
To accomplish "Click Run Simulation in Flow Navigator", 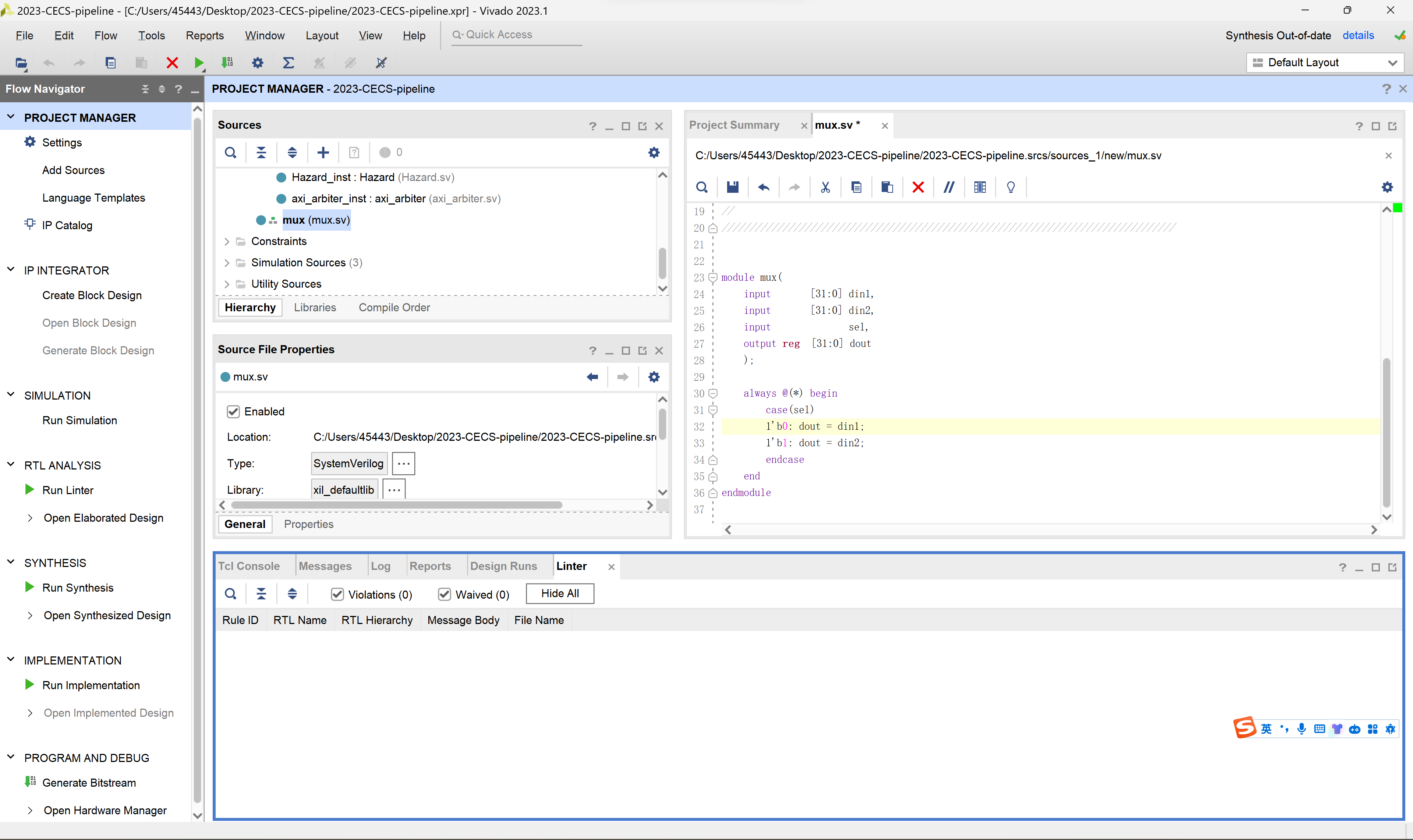I will [x=80, y=421].
